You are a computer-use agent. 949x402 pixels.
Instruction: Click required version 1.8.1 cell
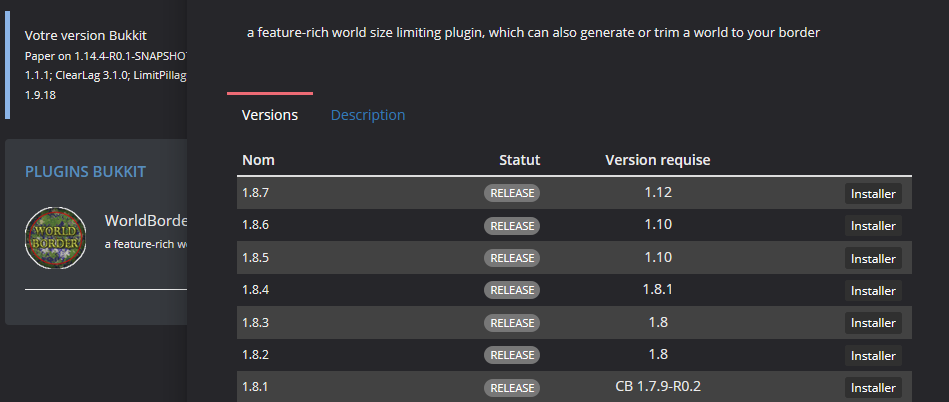658,289
